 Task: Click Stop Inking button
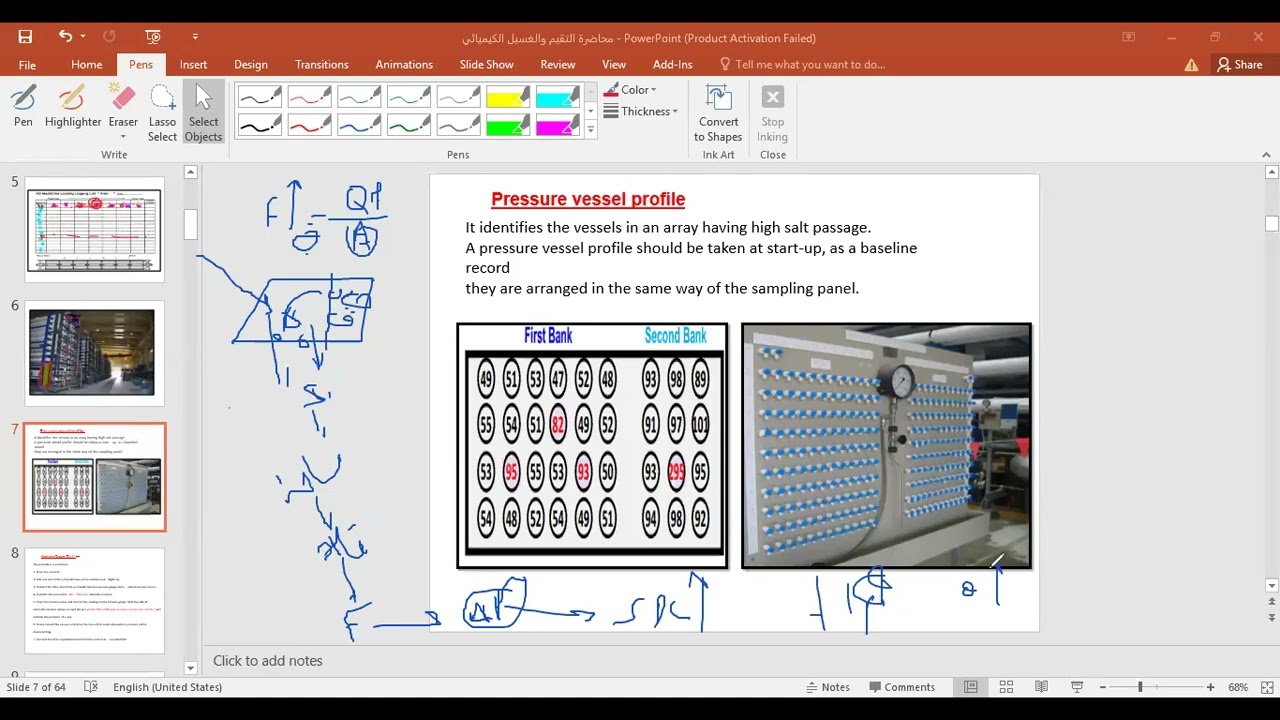pos(772,113)
